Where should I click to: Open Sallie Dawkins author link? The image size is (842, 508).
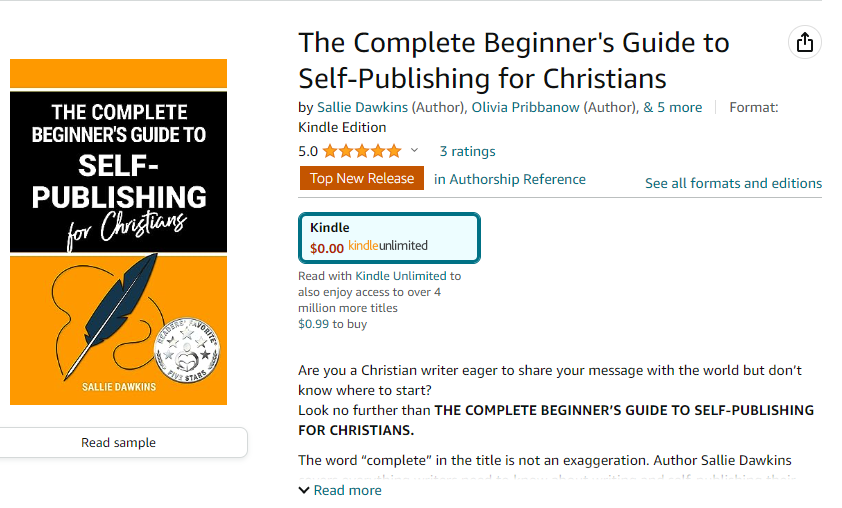point(362,107)
